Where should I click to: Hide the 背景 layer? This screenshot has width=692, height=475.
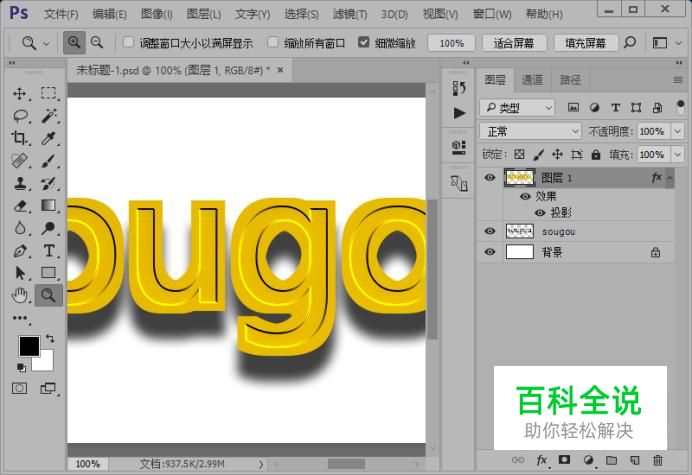point(489,252)
